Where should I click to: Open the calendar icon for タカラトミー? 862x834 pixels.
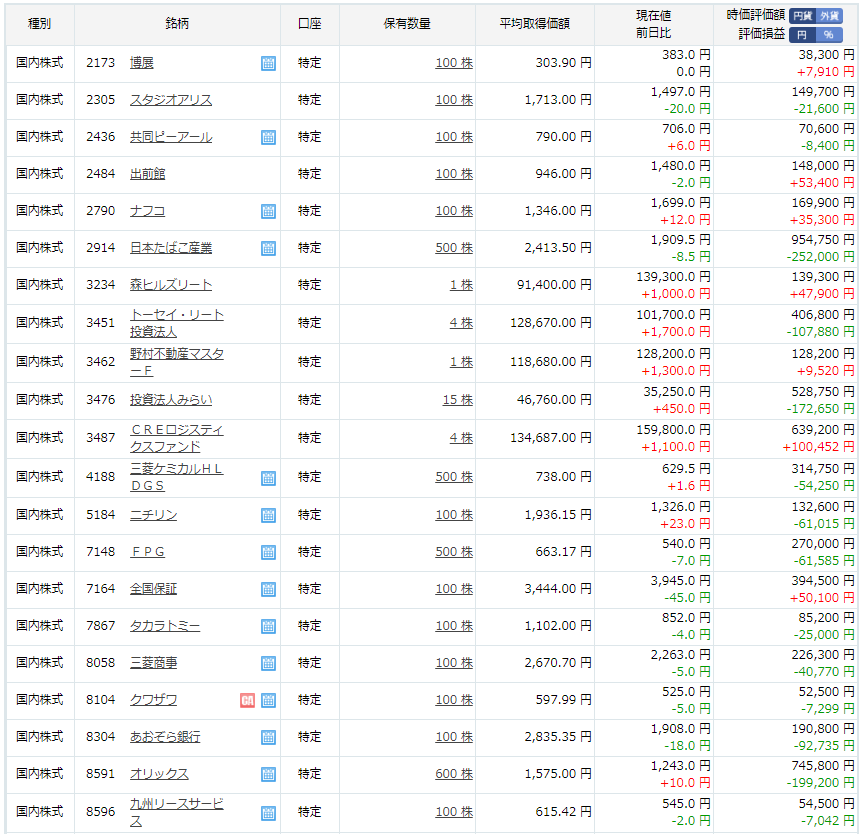tap(268, 626)
